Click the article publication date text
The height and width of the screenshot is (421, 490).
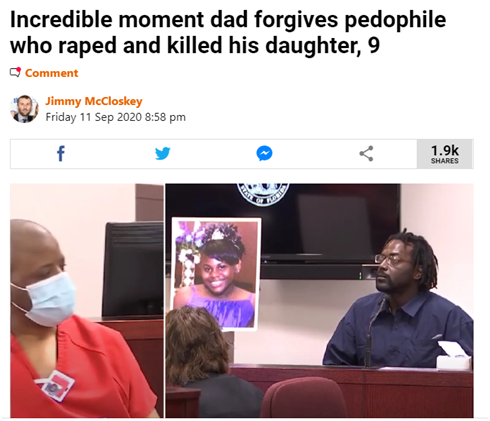(x=115, y=117)
